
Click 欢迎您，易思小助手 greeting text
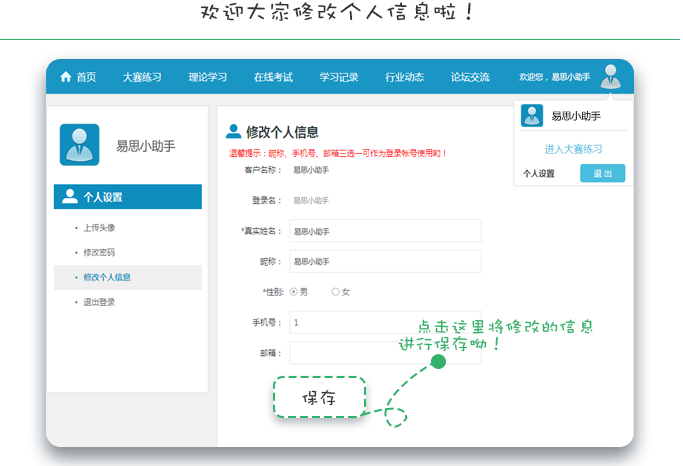(555, 77)
